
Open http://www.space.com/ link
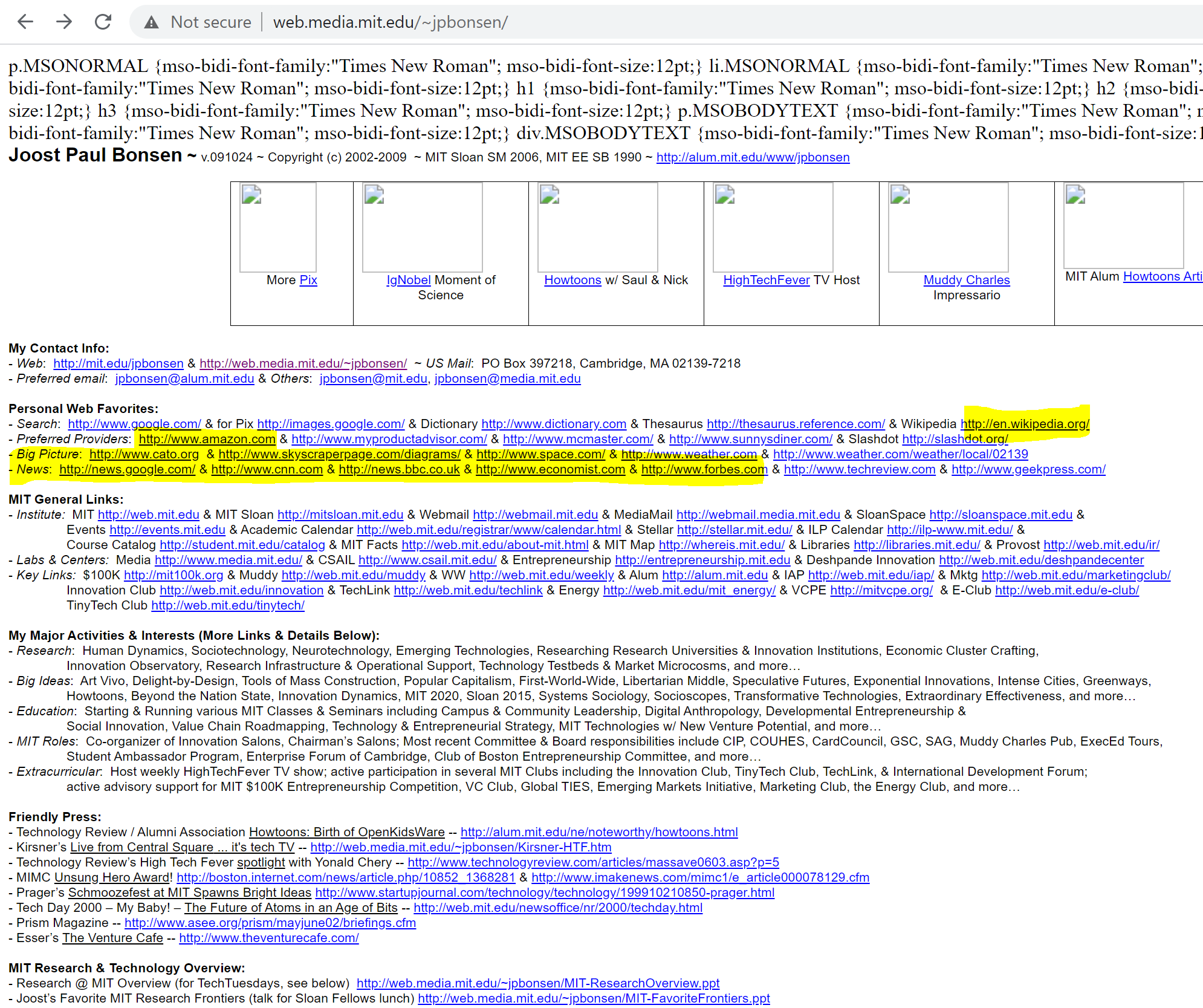(x=540, y=454)
